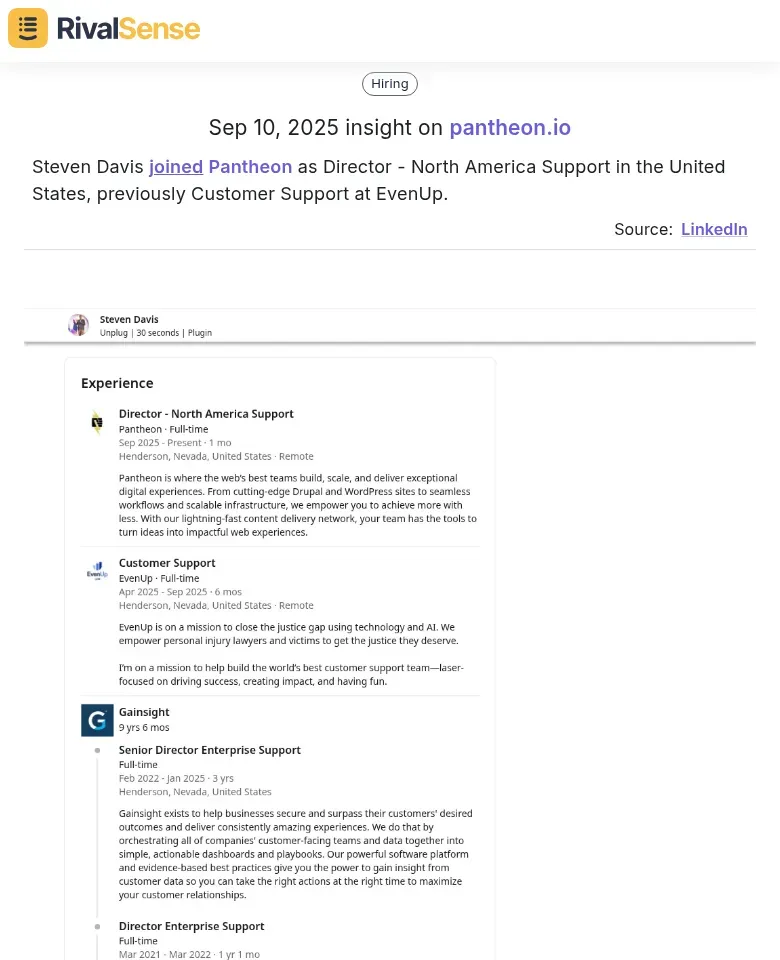
Task: Click the RivalSense yellow logo icon
Action: coord(28,28)
